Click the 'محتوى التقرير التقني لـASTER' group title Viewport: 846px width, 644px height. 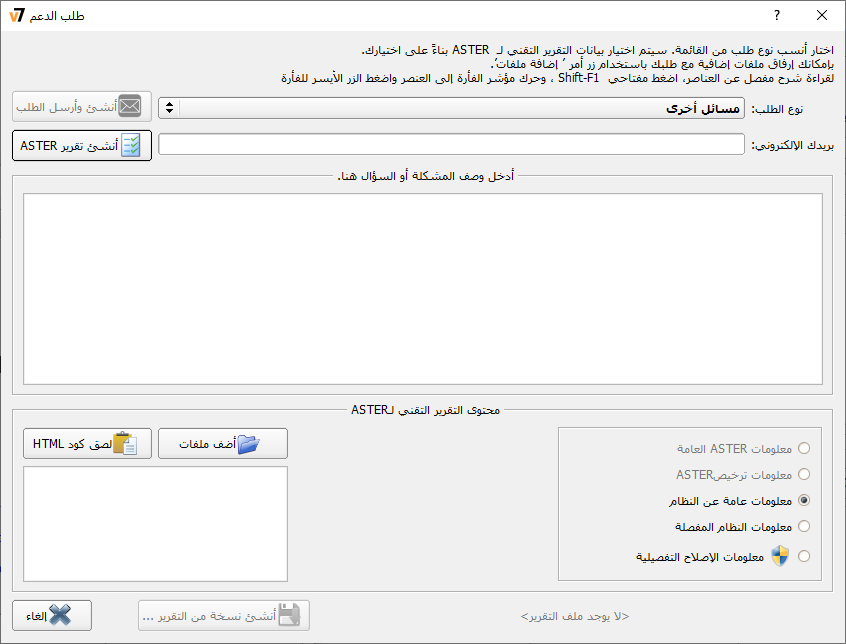point(426,410)
